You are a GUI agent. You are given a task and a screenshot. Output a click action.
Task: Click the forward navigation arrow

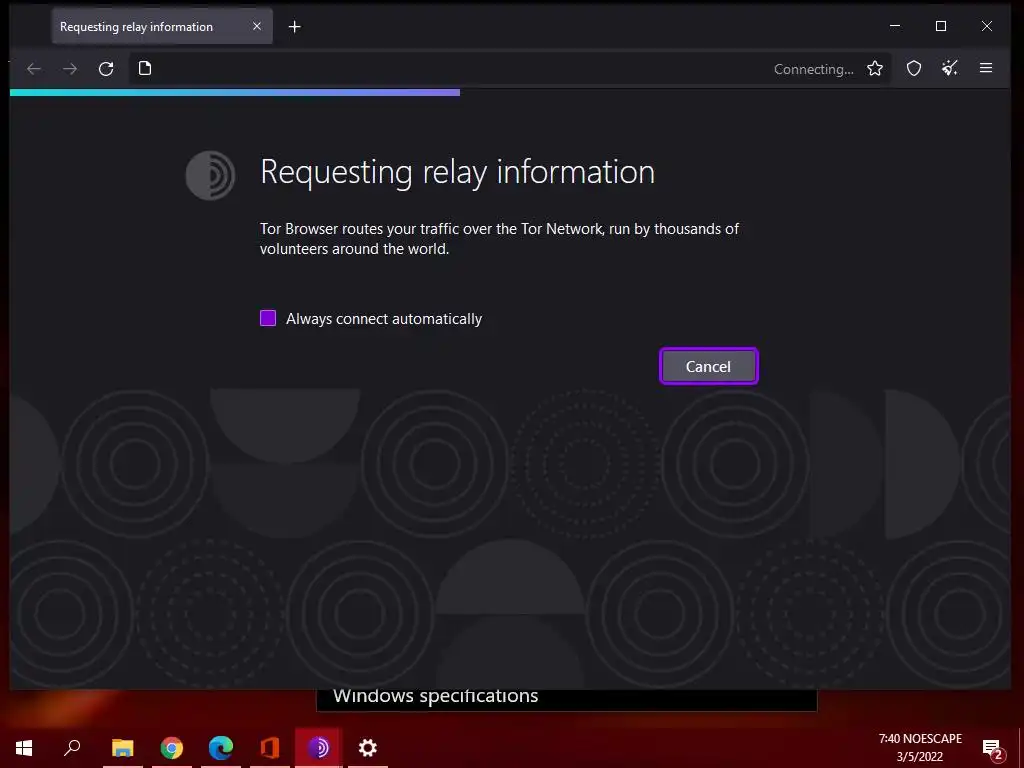(70, 69)
